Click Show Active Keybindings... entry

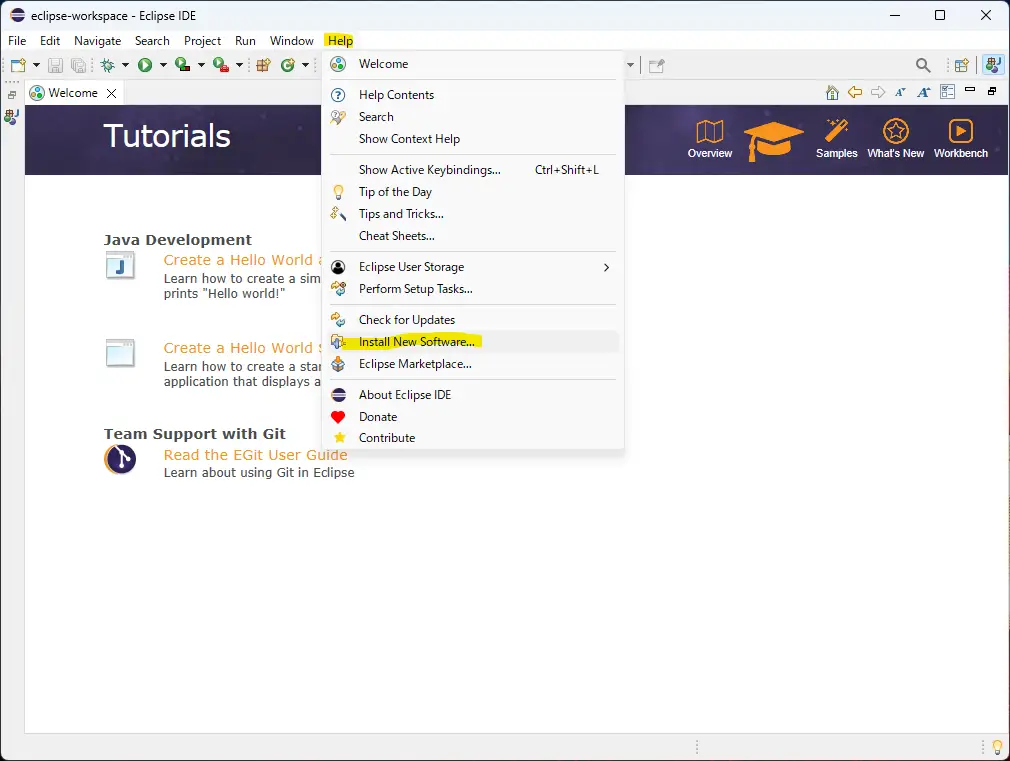coord(473,170)
